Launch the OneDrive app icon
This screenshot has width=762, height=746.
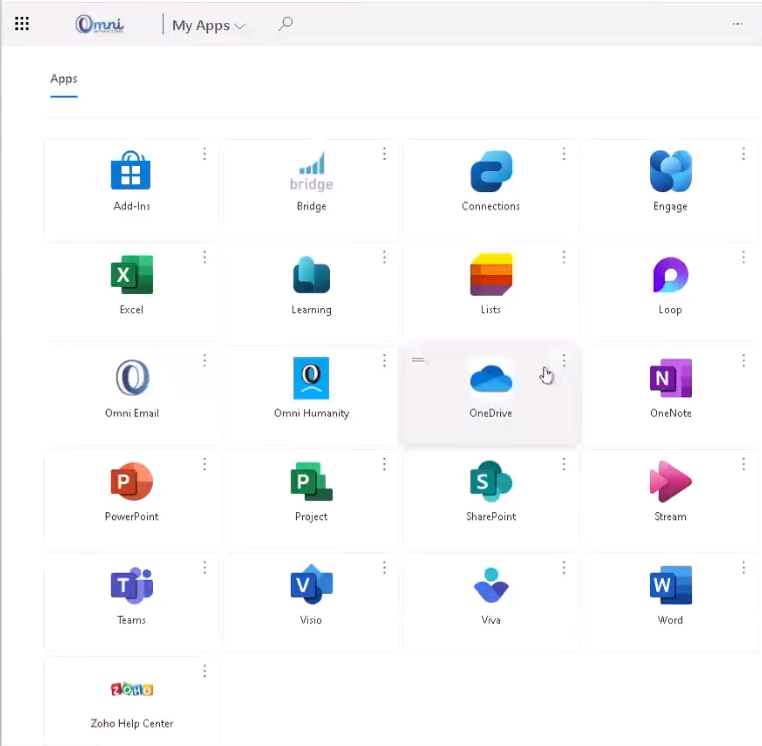[491, 378]
